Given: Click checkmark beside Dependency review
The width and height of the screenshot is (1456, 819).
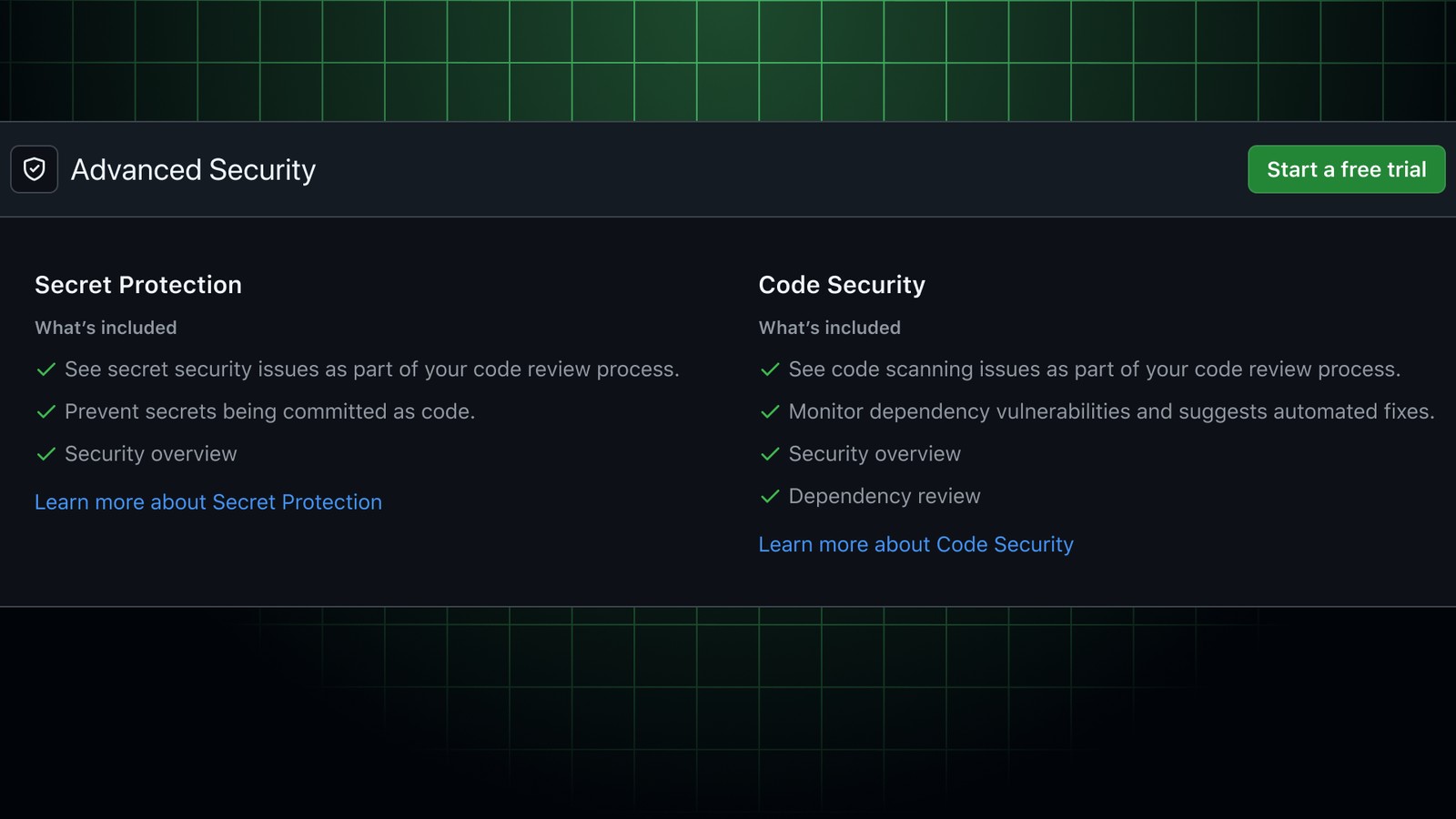Looking at the screenshot, I should [770, 497].
